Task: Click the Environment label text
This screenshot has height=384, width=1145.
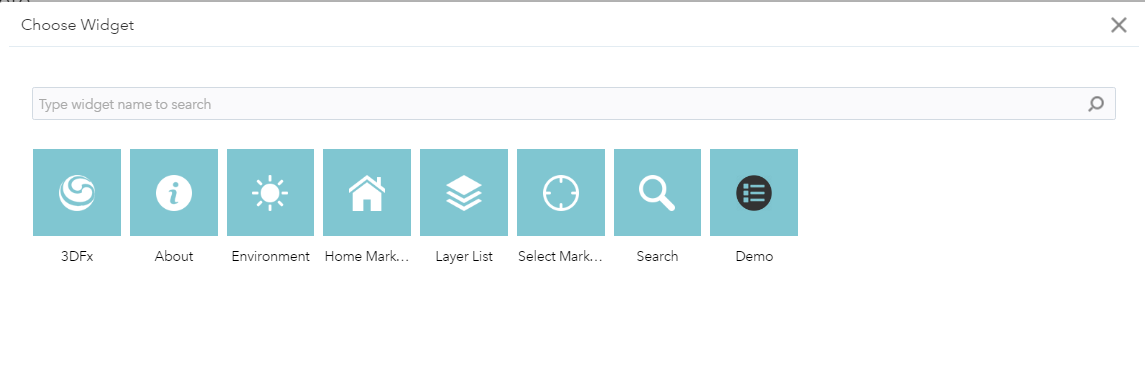Action: click(x=270, y=256)
